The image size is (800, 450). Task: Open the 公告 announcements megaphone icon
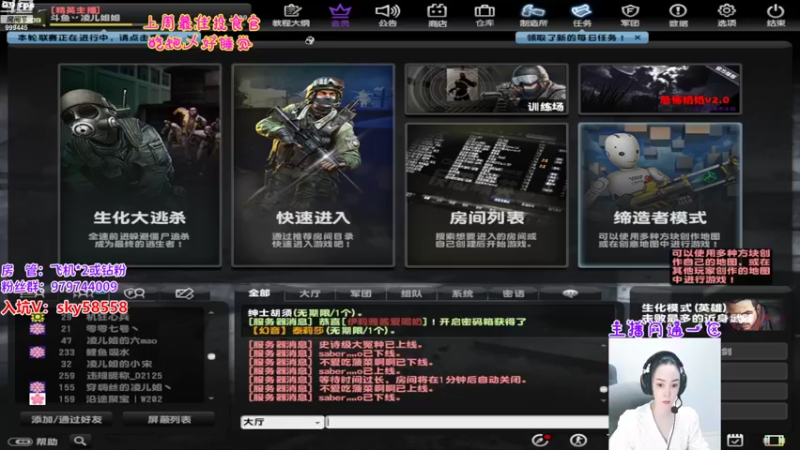[387, 15]
